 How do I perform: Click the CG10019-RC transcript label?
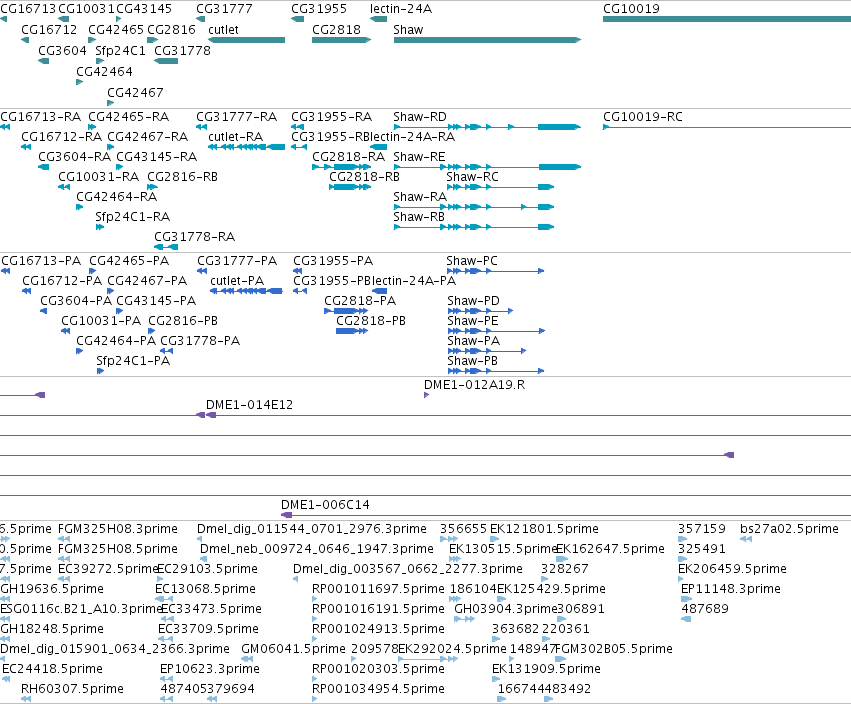[x=643, y=117]
